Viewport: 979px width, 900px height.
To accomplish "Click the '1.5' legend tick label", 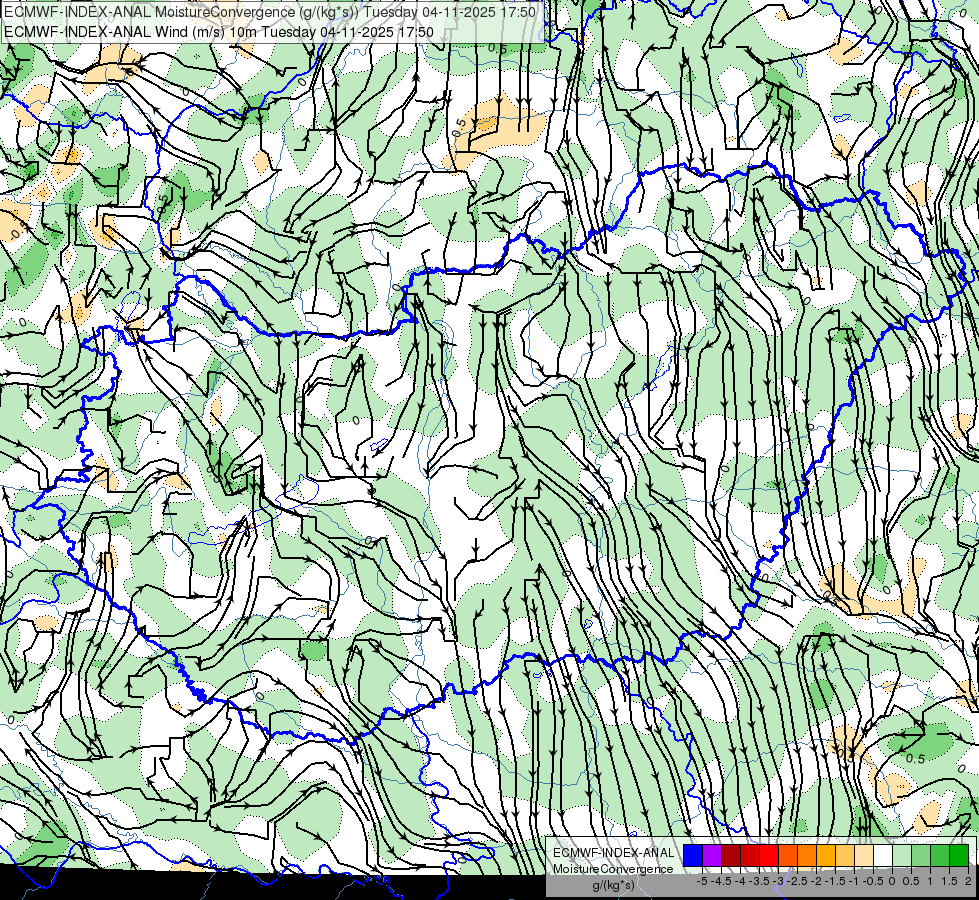I will pyautogui.click(x=950, y=881).
